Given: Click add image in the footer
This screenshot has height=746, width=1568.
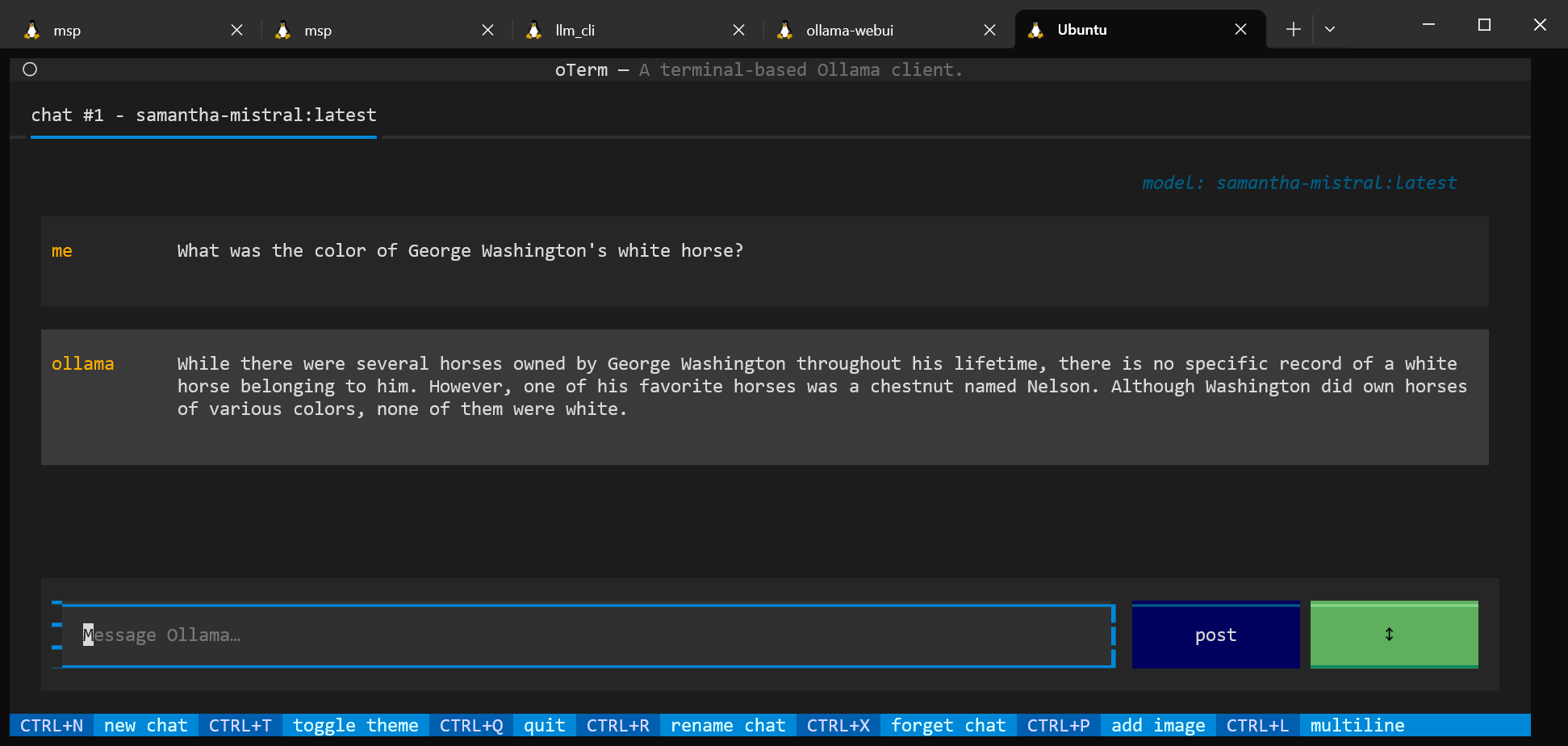Looking at the screenshot, I should (x=1157, y=725).
